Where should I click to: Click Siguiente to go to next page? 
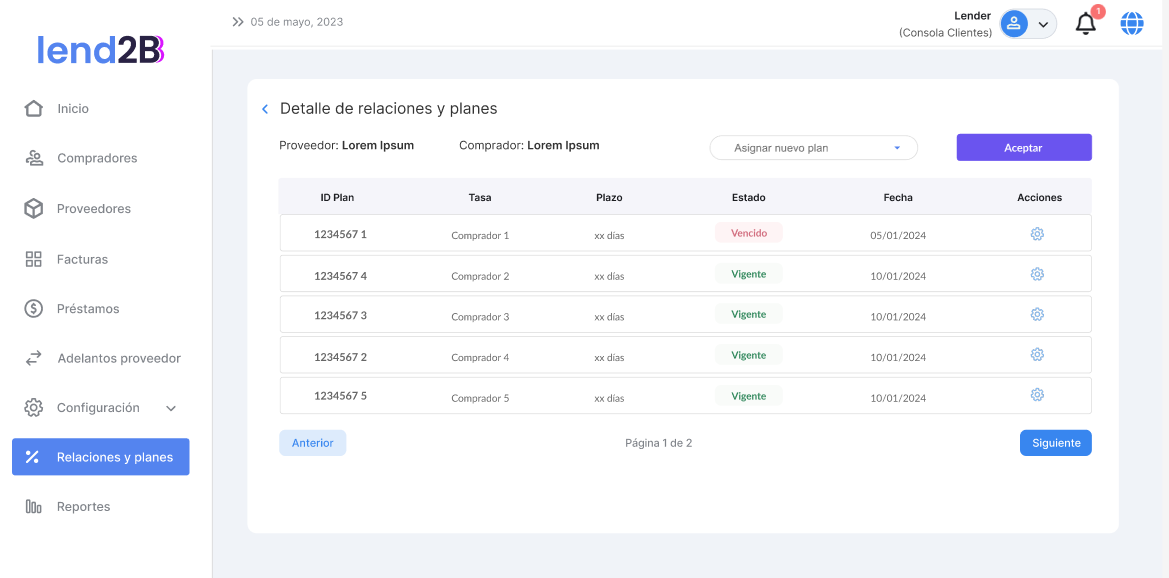pos(1055,443)
